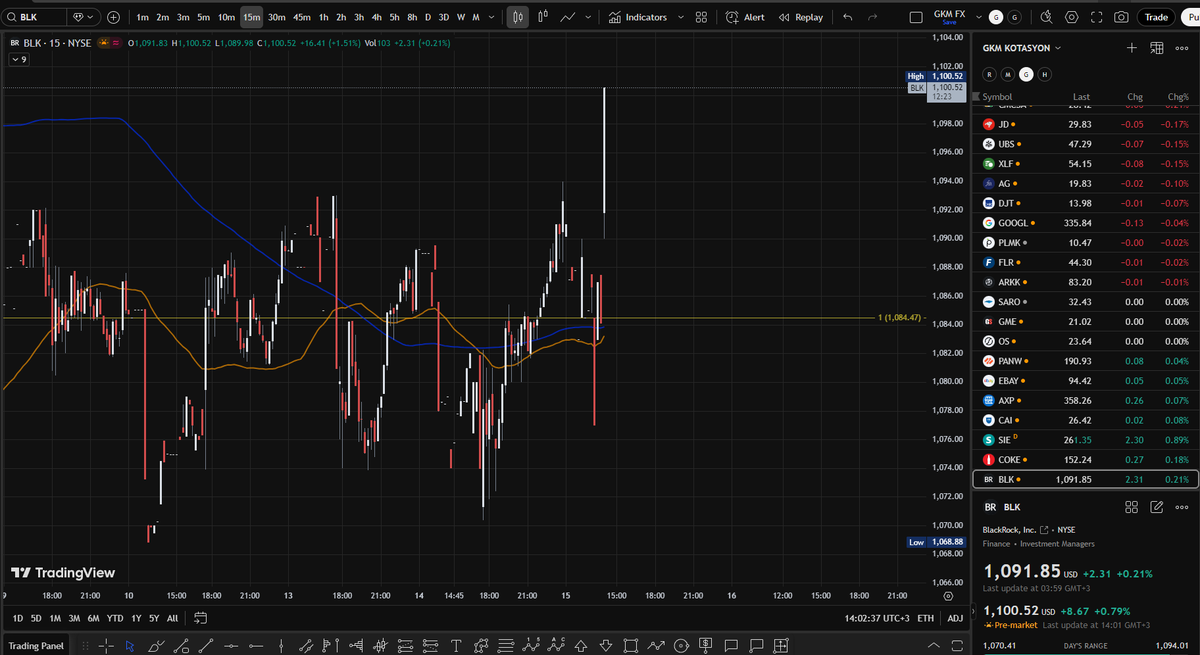Open the go-to-date calendar icon
This screenshot has width=1200, height=655.
click(x=200, y=618)
